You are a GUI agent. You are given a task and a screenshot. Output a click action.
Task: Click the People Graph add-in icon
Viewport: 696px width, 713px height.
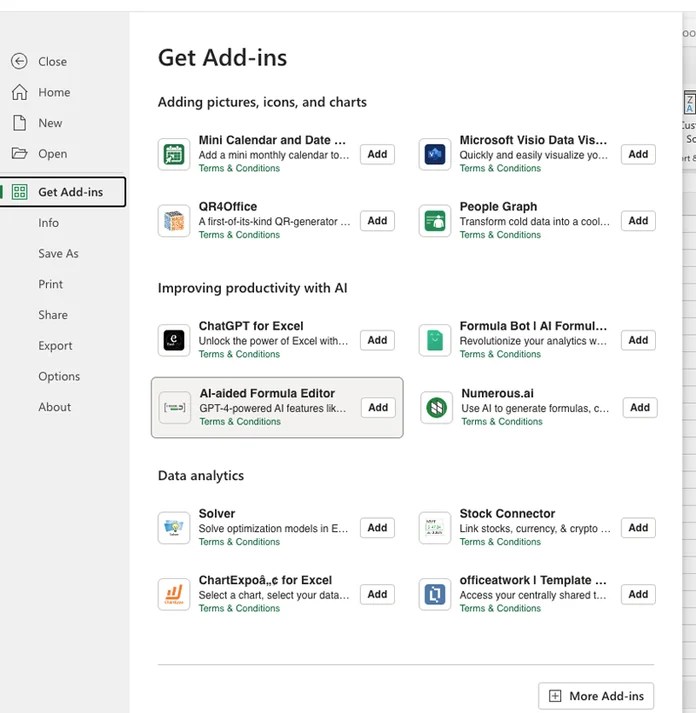(435, 221)
